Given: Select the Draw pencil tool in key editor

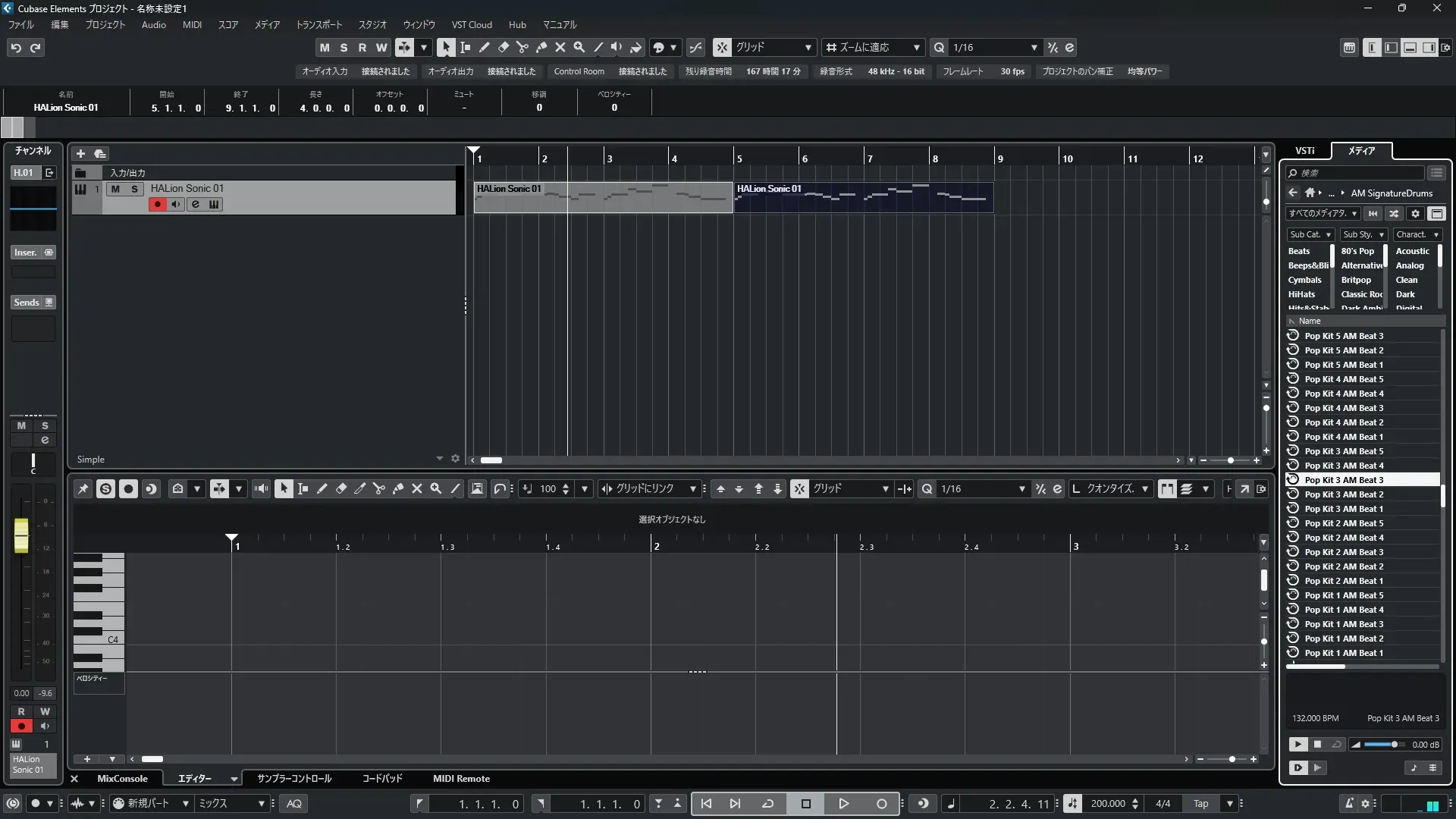Looking at the screenshot, I should tap(322, 489).
